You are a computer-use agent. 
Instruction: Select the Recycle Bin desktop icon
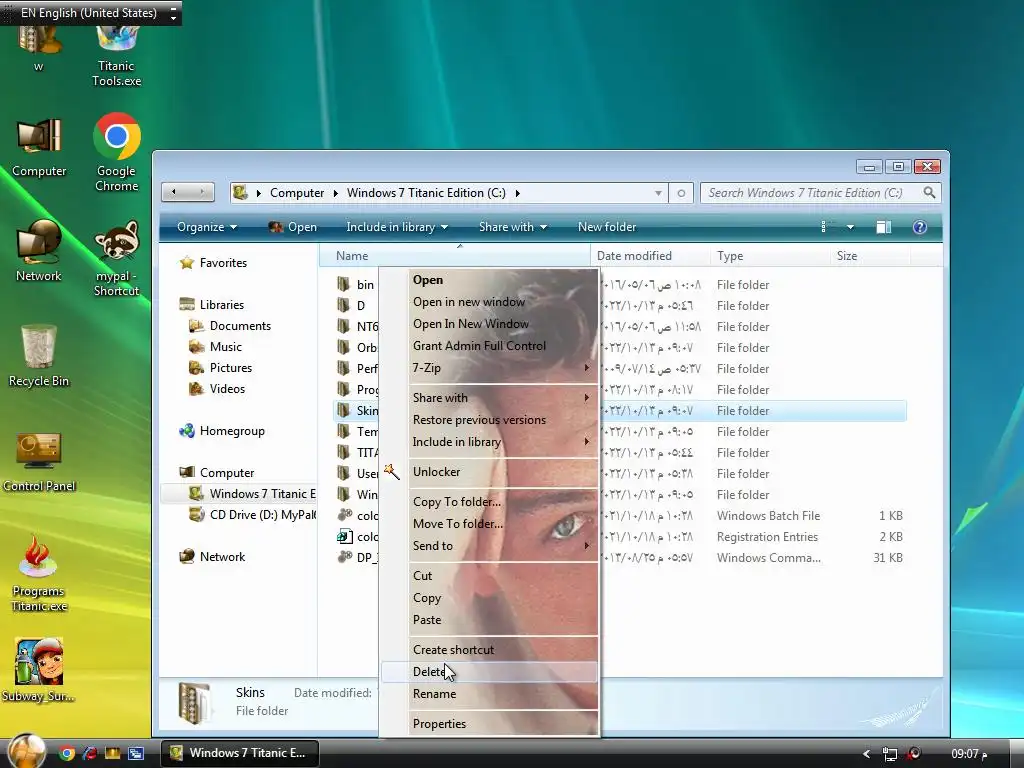tap(39, 356)
